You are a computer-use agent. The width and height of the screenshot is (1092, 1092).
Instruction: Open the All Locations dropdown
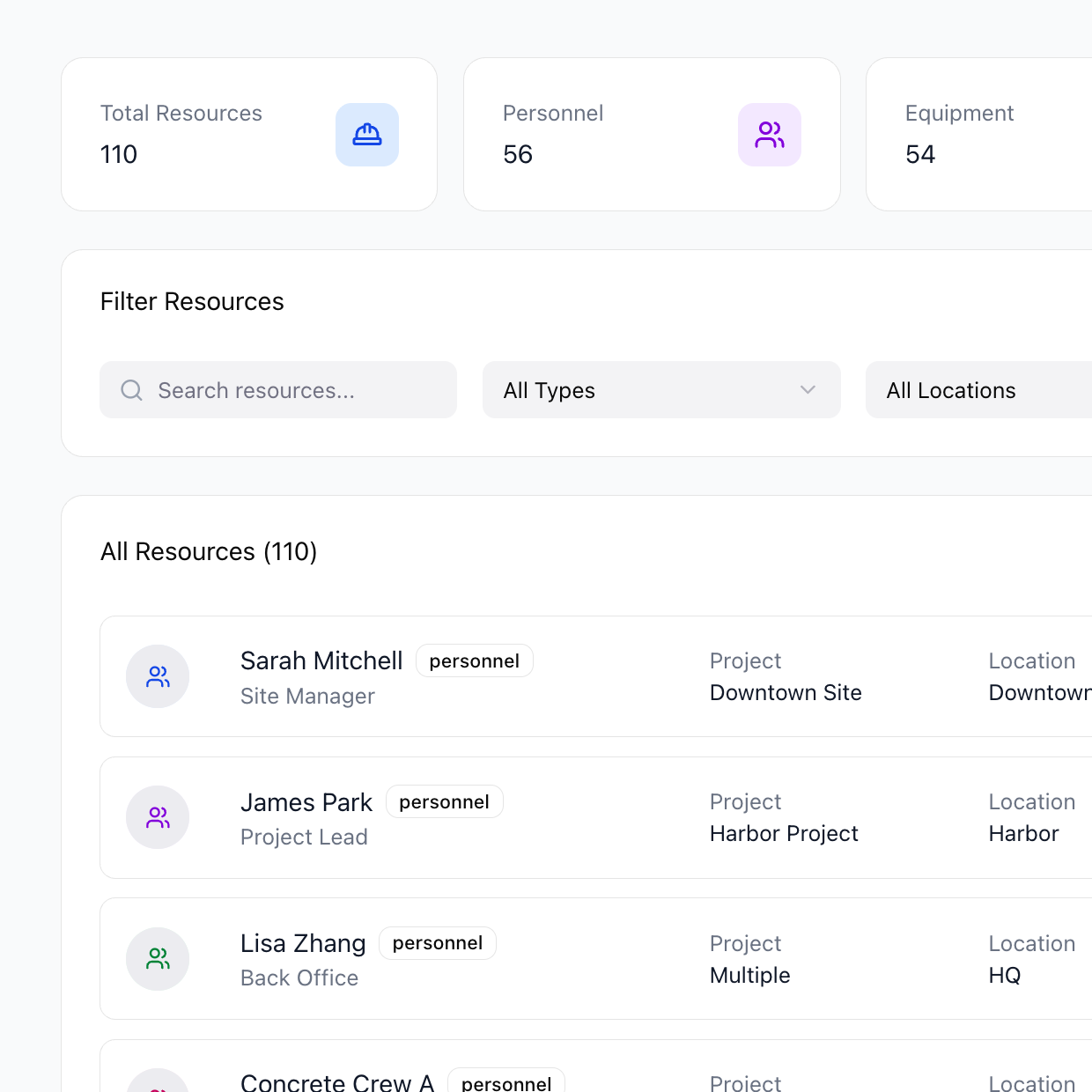coord(978,389)
